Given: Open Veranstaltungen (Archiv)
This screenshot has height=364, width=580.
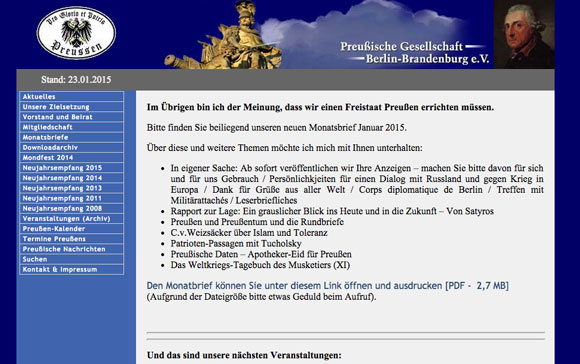Looking at the screenshot, I should (x=72, y=219).
